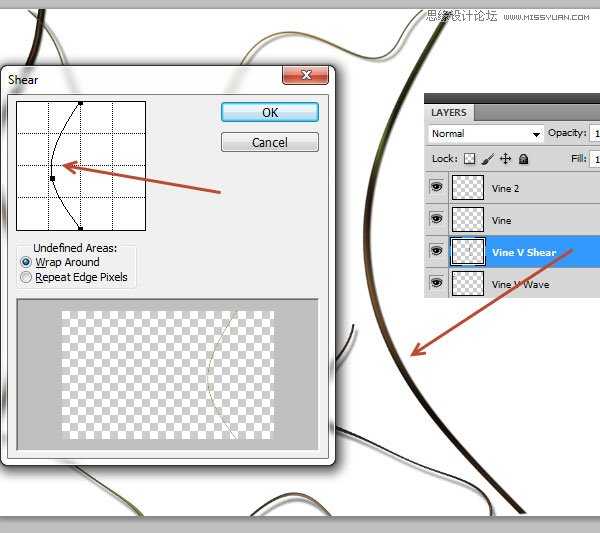Click the middle control point of shear curve
600x533 pixels.
[x=53, y=178]
